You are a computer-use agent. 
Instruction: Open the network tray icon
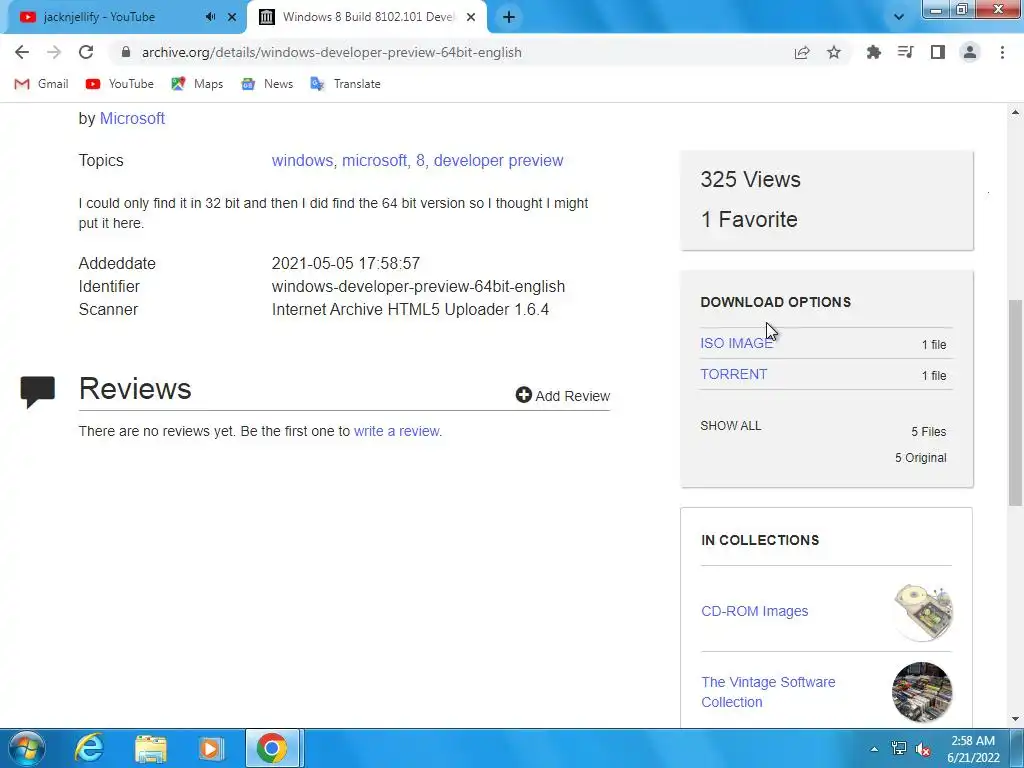[899, 749]
